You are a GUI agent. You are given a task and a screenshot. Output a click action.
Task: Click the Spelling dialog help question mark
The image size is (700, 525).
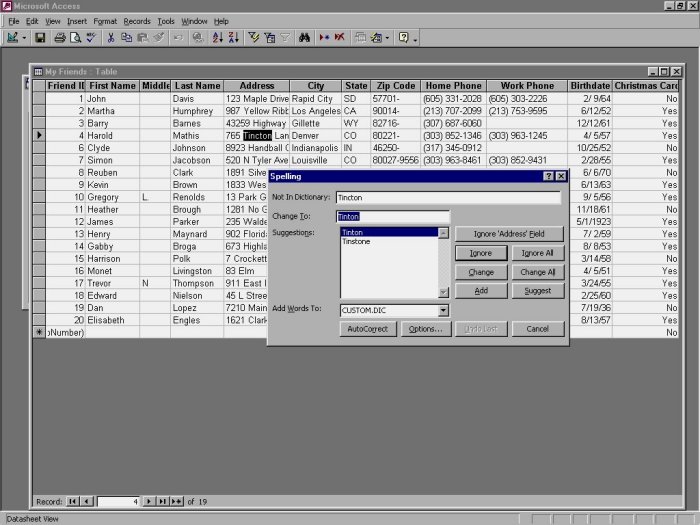click(x=548, y=176)
